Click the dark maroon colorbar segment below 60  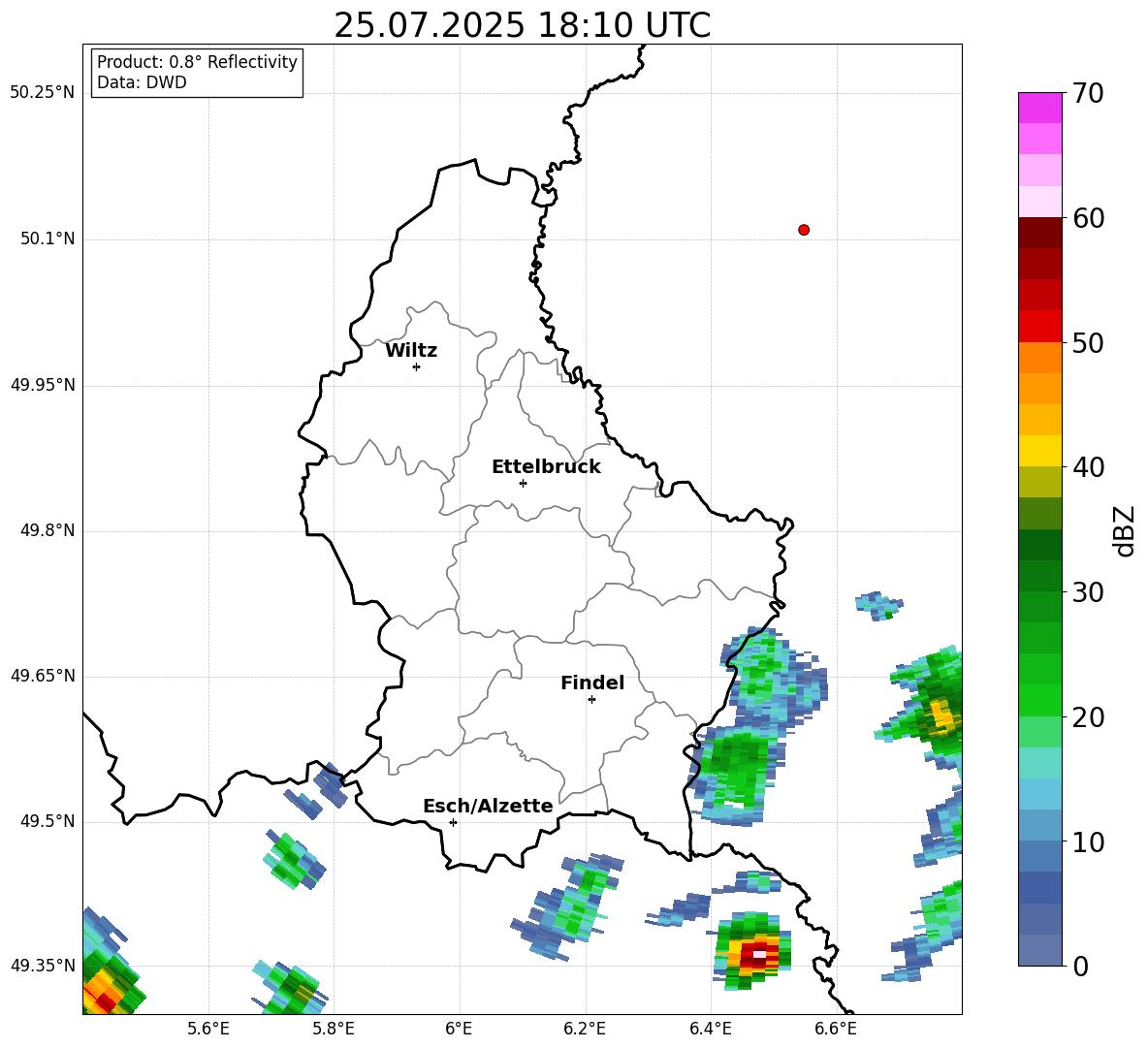coord(1039,233)
